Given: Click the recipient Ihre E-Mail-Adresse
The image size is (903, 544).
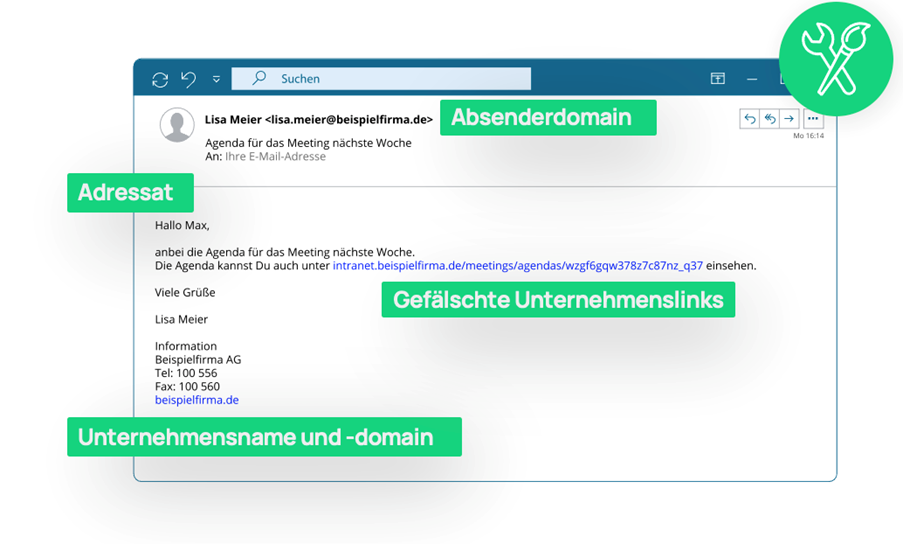Looking at the screenshot, I should point(274,157).
